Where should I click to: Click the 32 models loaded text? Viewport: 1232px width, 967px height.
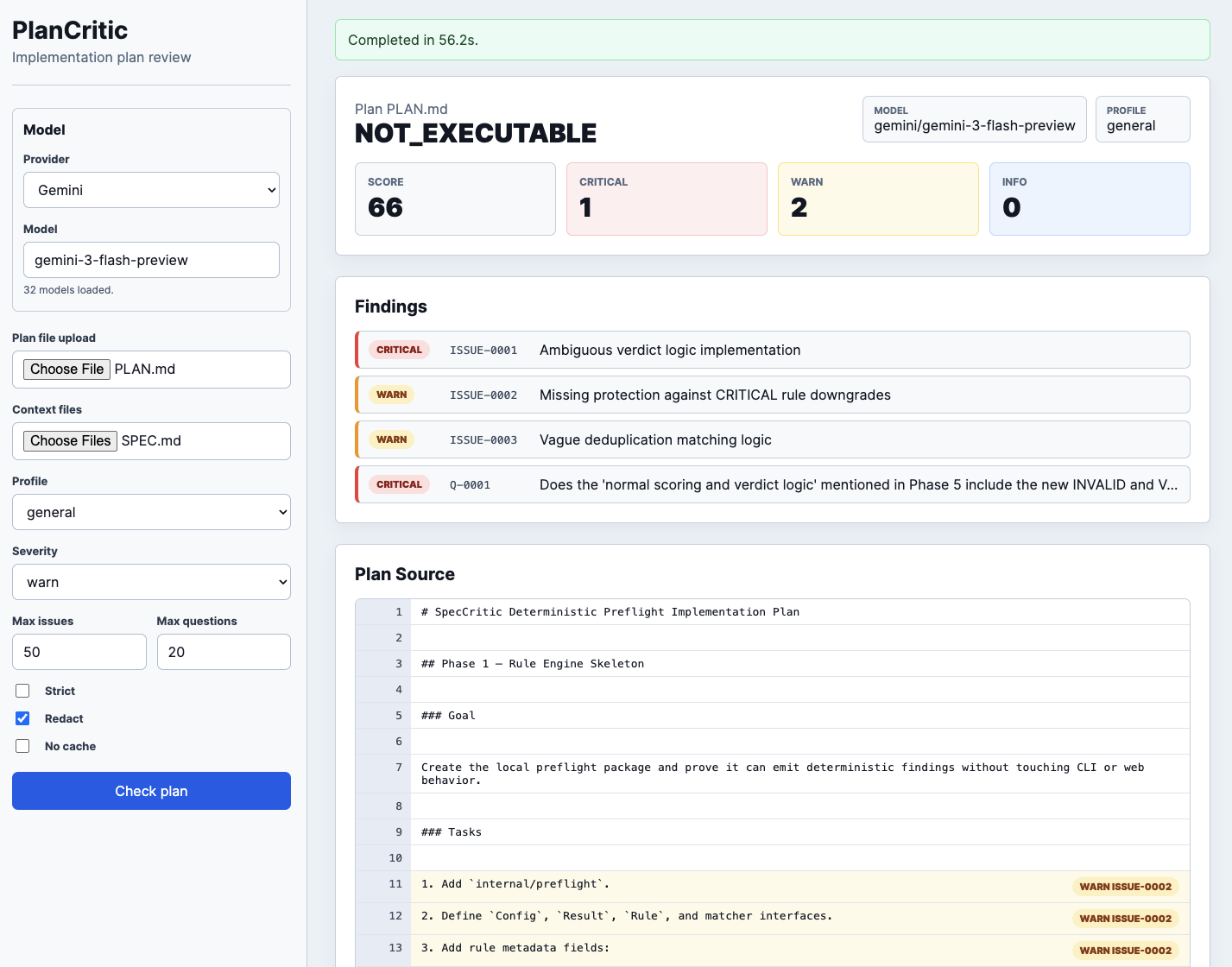(68, 290)
